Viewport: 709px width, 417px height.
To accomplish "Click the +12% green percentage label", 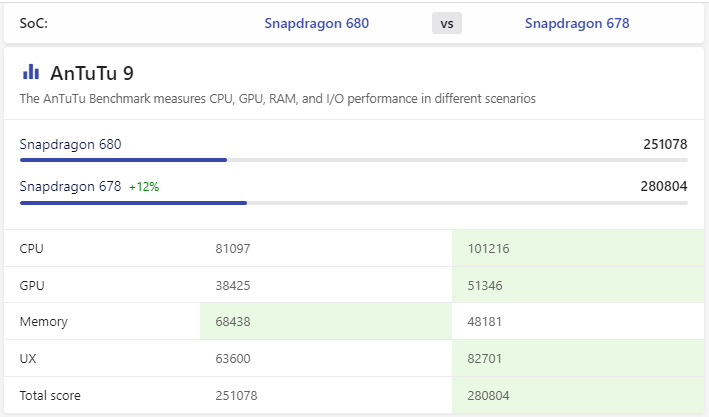I will (x=144, y=187).
